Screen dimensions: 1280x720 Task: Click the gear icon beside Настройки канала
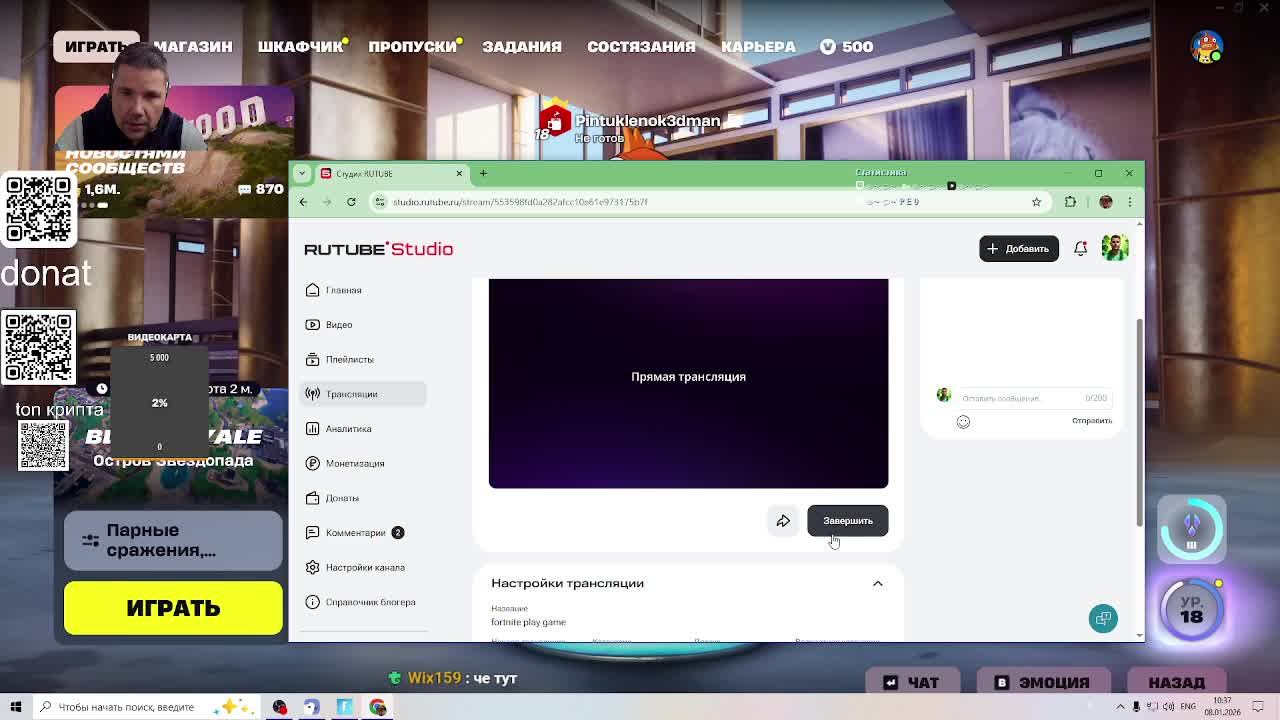click(313, 567)
